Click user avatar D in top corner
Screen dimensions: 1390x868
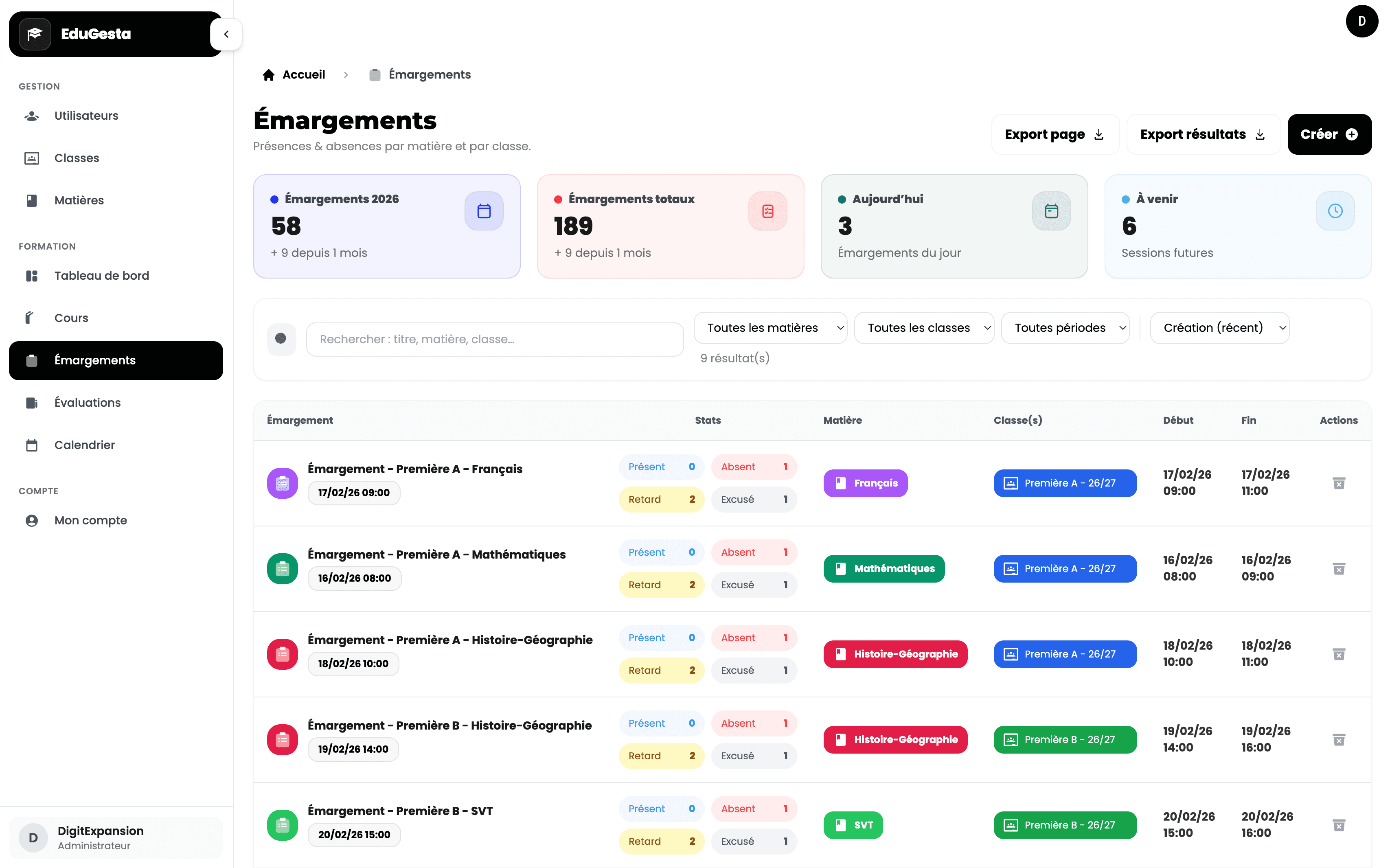click(x=1361, y=21)
